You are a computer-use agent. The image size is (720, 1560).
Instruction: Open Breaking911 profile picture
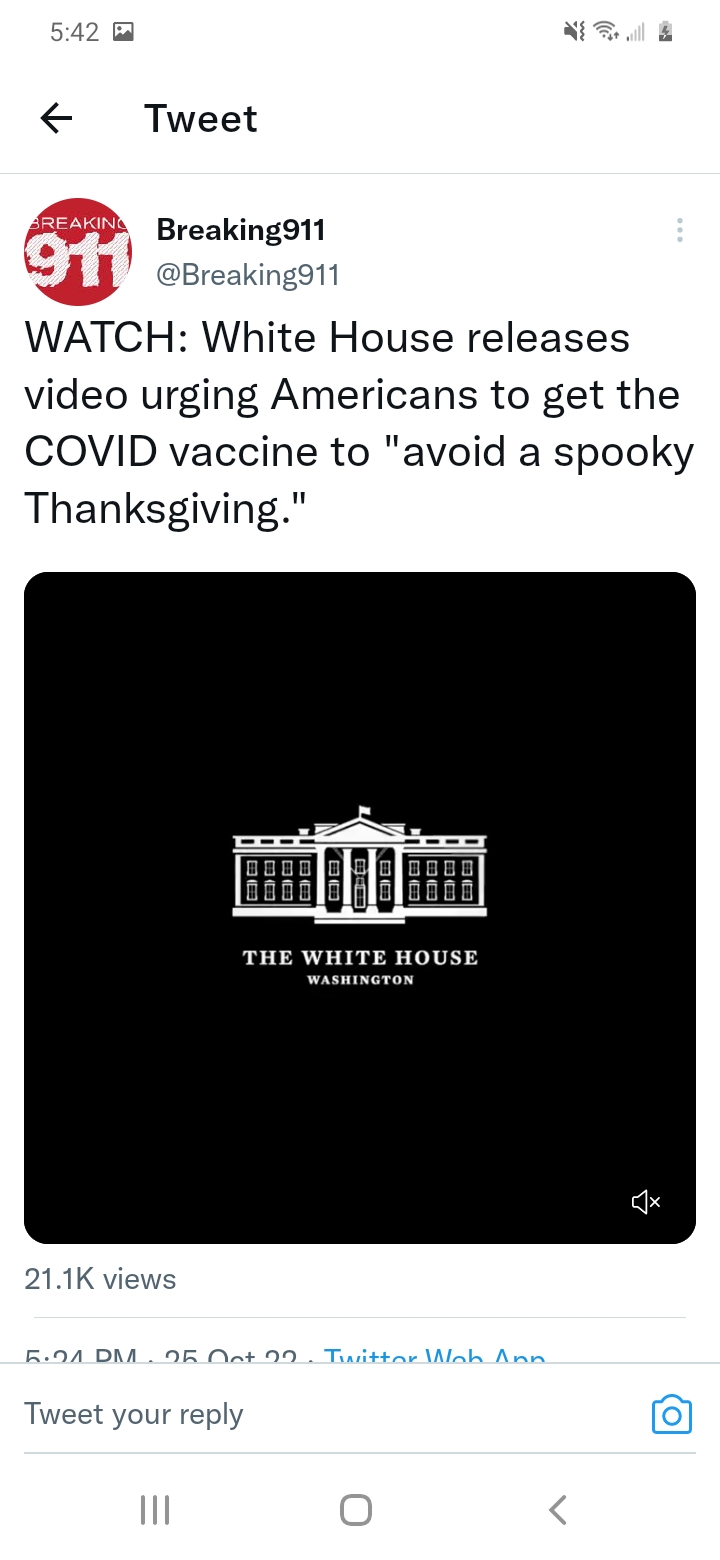[x=78, y=252]
